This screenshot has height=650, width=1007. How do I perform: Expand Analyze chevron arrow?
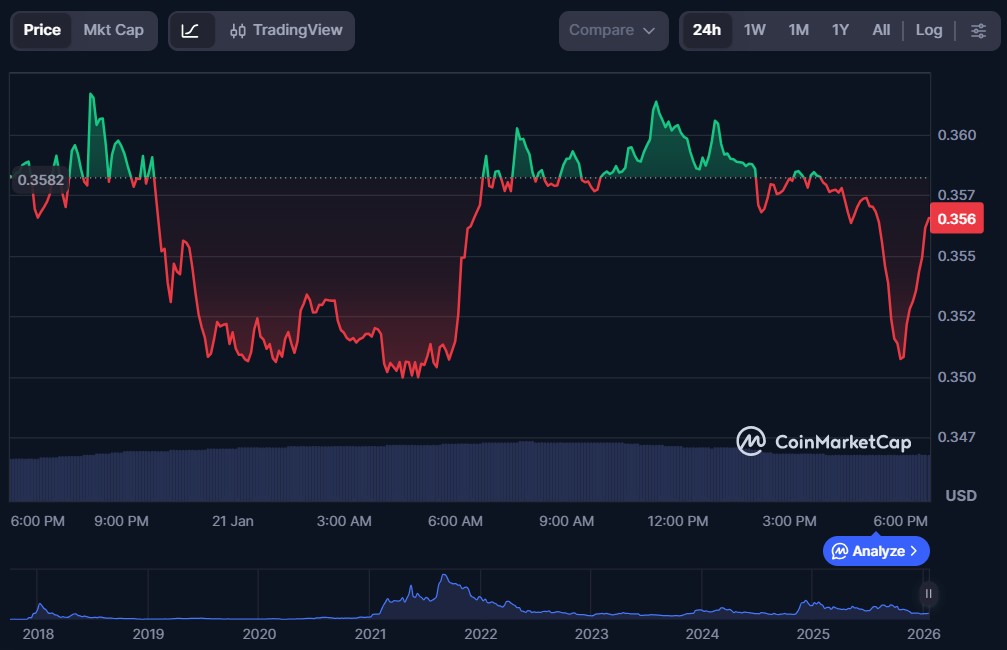914,551
